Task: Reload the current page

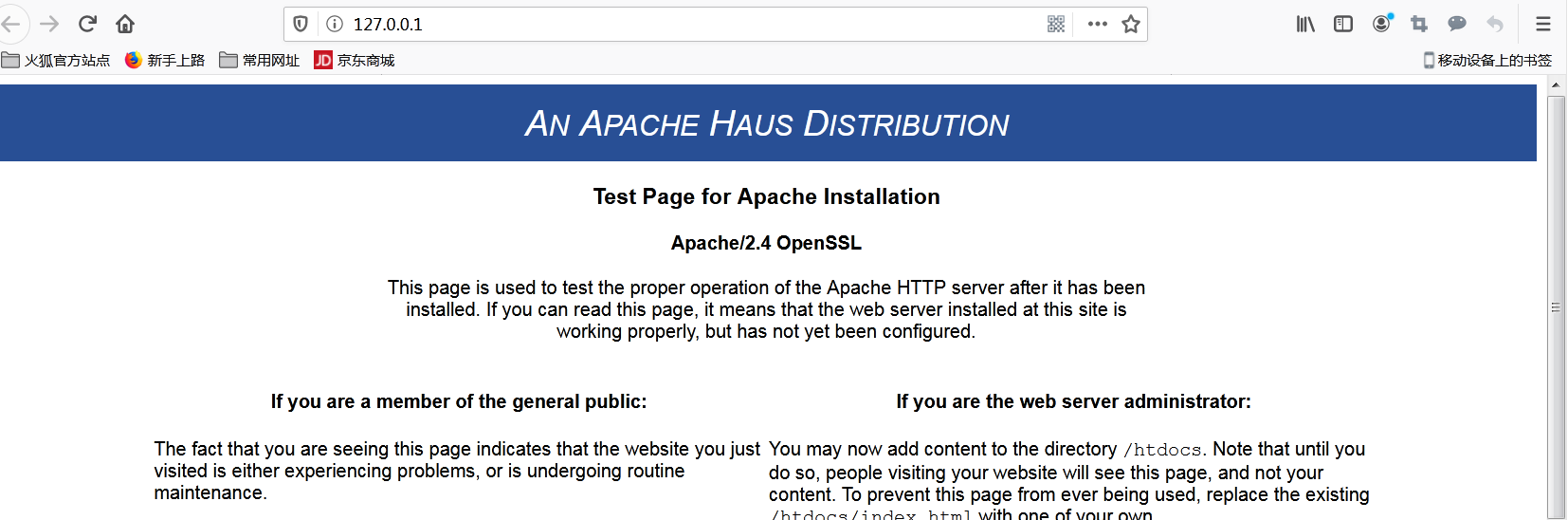Action: click(87, 24)
